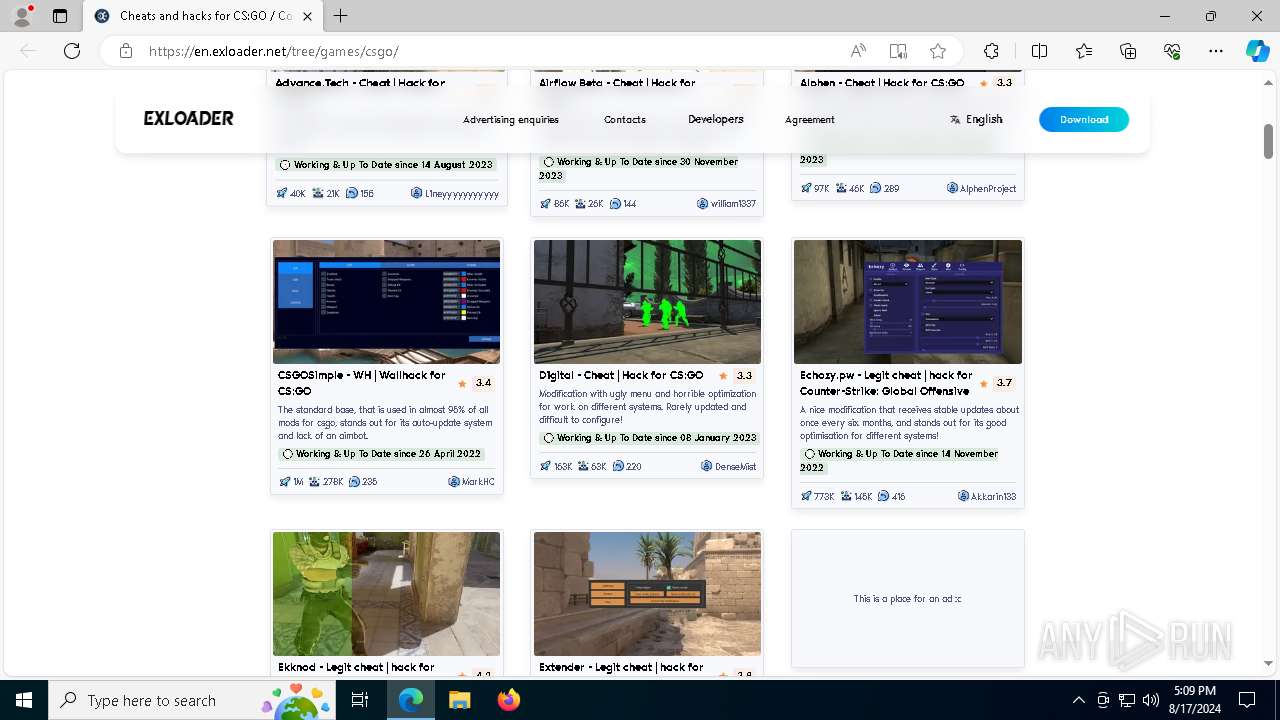Open the tab actions menu icon
The width and height of the screenshot is (1280, 720).
click(60, 16)
